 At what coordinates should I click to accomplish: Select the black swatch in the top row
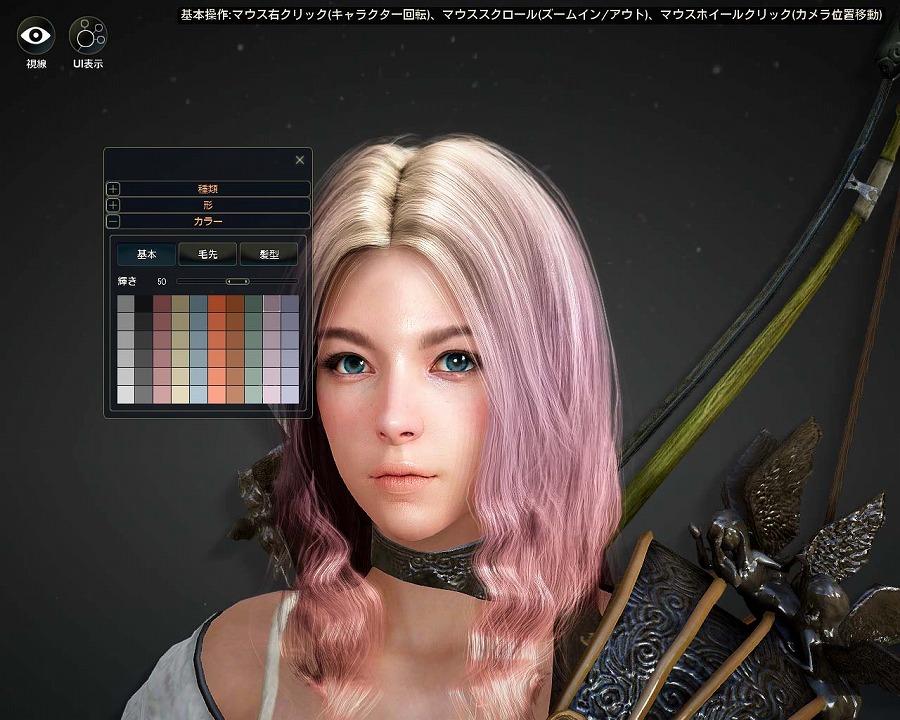click(146, 303)
